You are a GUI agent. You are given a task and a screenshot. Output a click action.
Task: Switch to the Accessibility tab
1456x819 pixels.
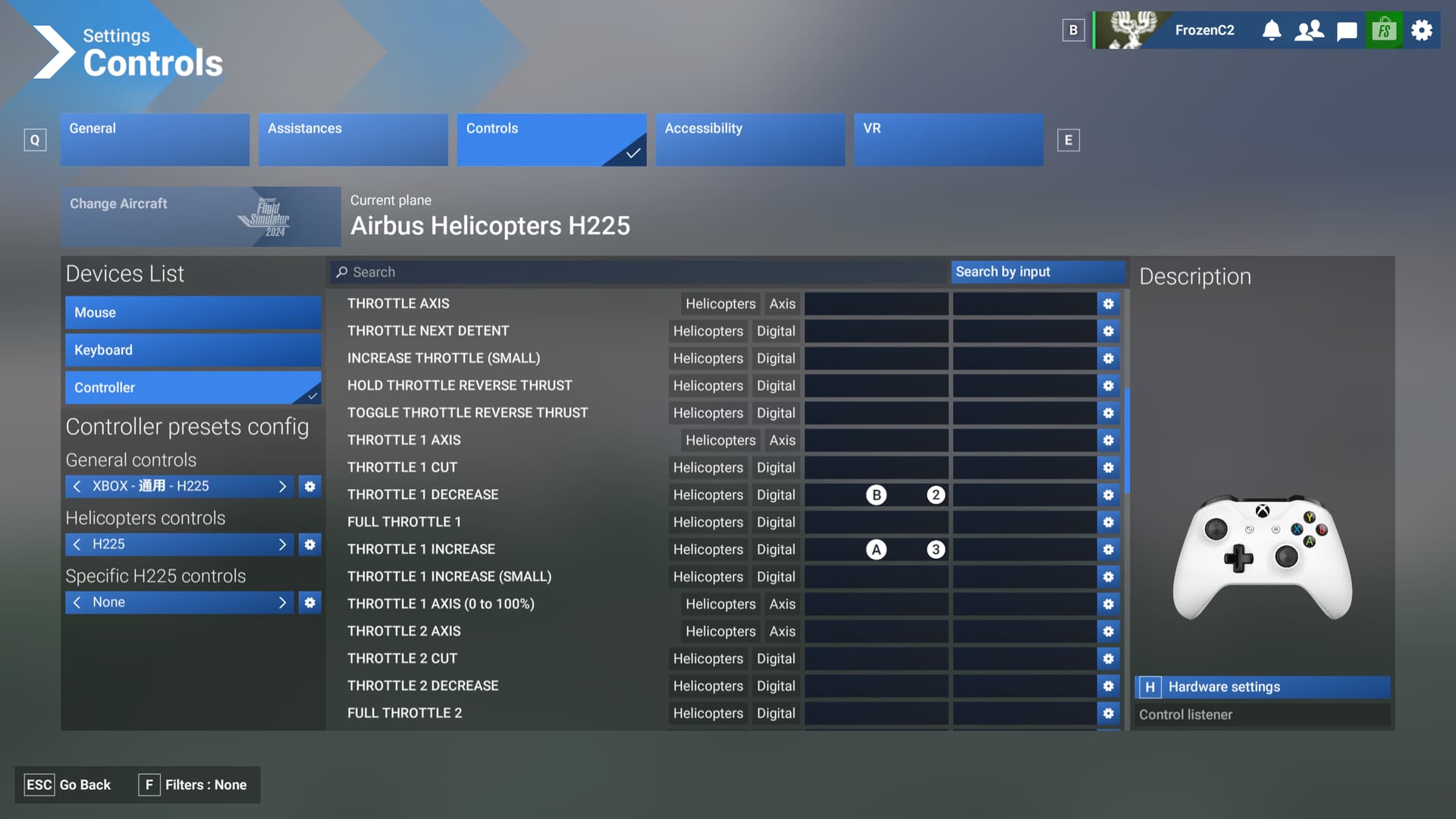[750, 140]
